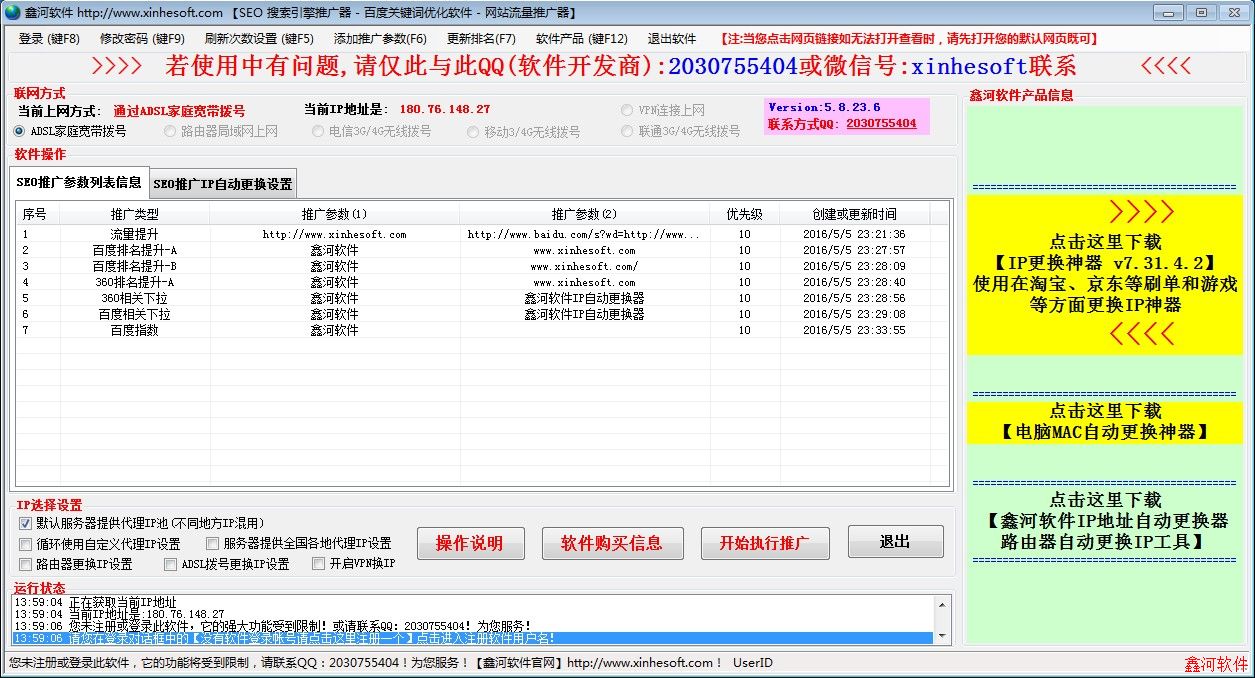Sort by 优先级 column header
This screenshot has width=1255, height=678.
click(x=745, y=214)
